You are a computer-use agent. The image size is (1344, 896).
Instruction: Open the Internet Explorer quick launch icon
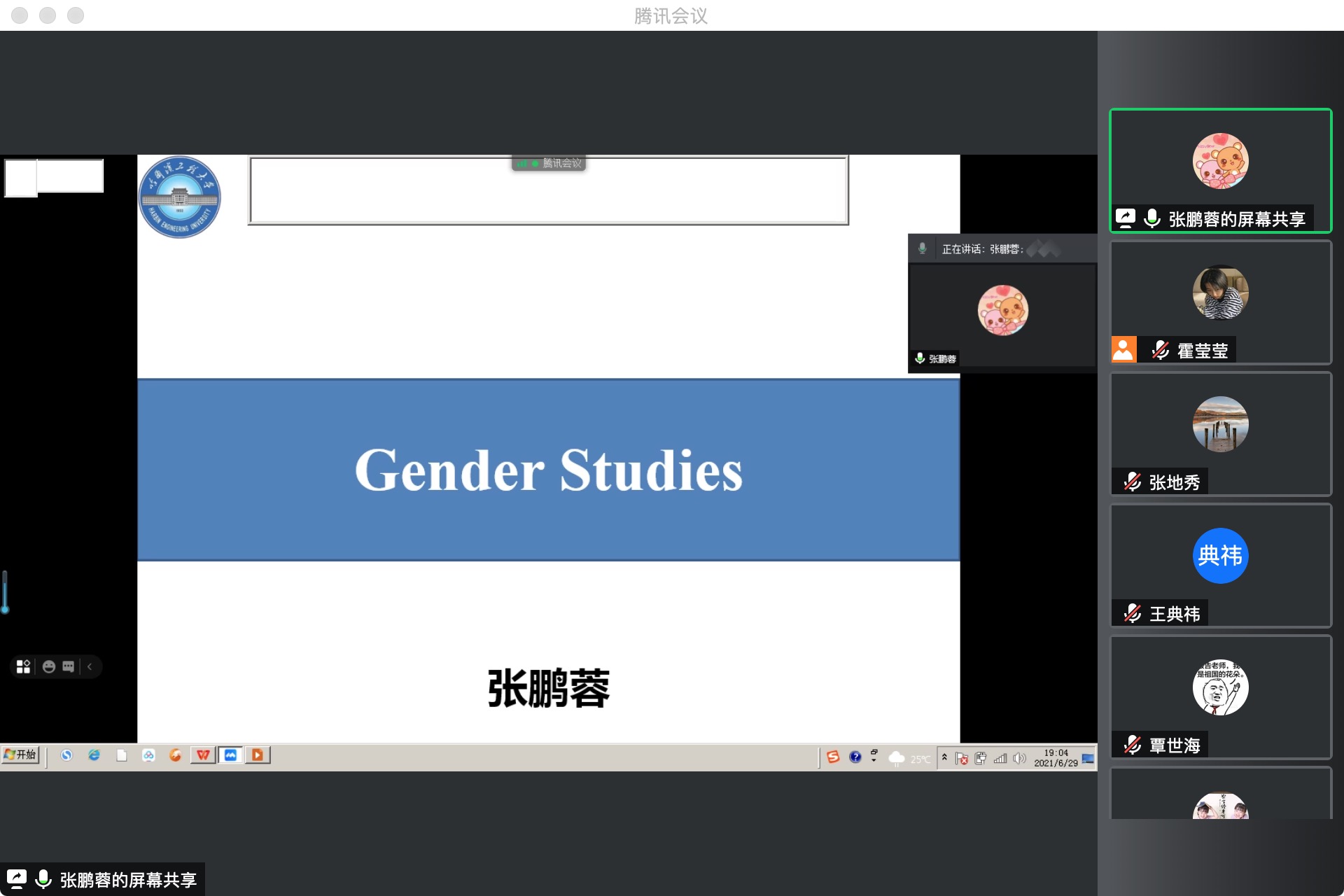pos(94,755)
